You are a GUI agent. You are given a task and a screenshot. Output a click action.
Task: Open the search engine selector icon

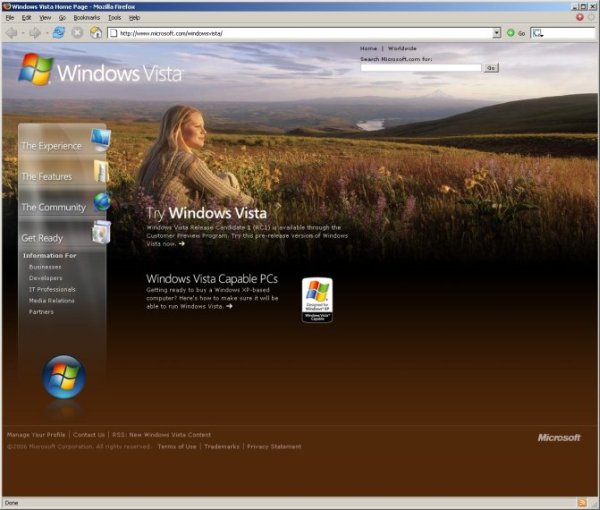pyautogui.click(x=538, y=33)
